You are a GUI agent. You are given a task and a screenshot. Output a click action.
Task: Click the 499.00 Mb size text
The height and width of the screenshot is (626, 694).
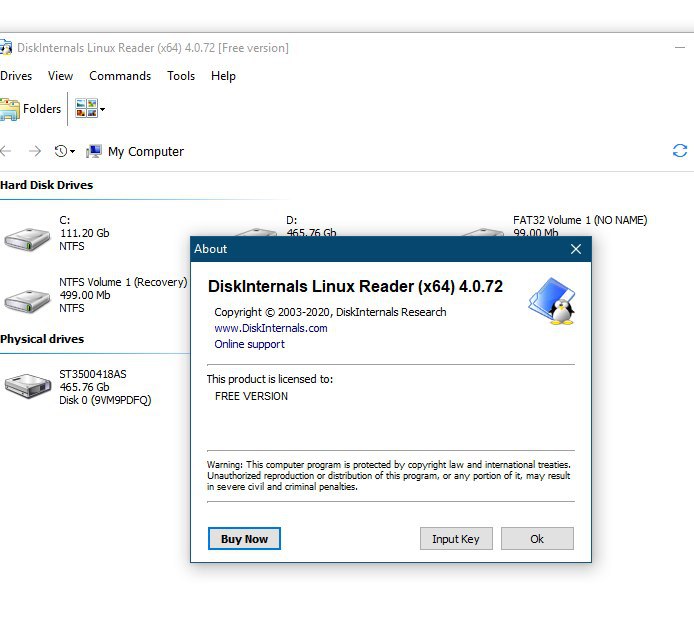85,295
